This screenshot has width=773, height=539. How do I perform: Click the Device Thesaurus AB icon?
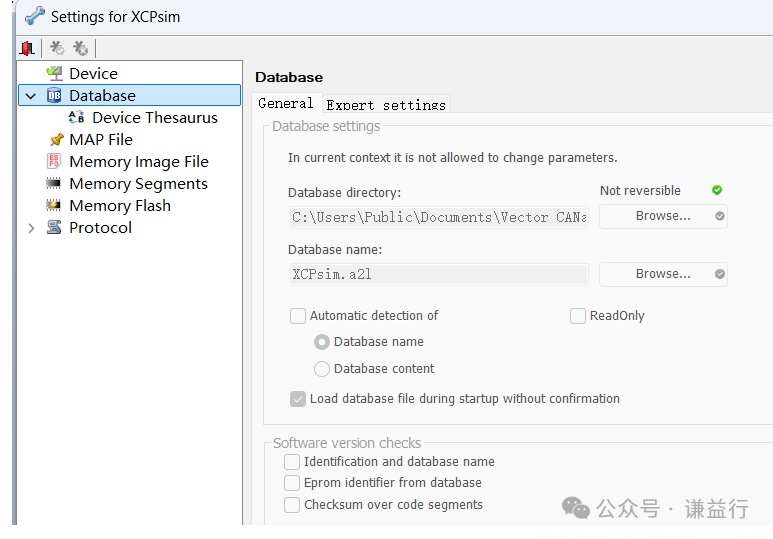coord(76,117)
